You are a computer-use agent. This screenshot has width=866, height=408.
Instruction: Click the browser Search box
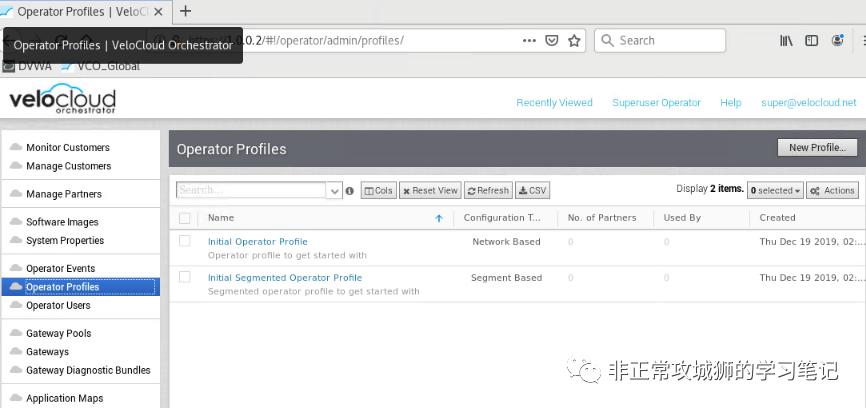[660, 41]
